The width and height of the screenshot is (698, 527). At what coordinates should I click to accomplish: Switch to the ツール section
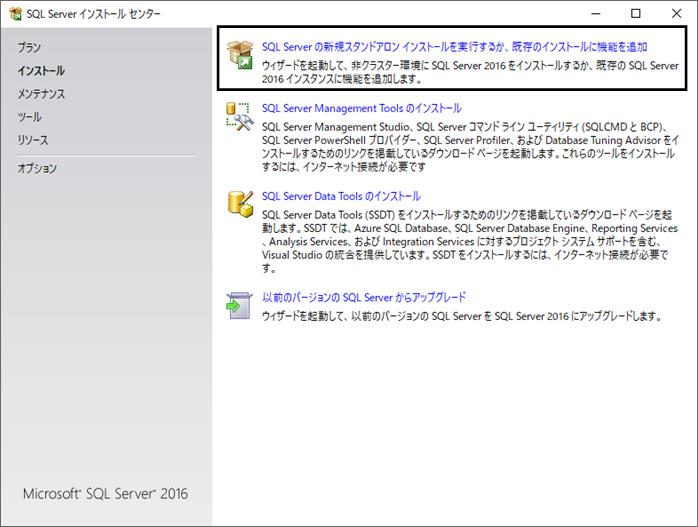point(29,117)
